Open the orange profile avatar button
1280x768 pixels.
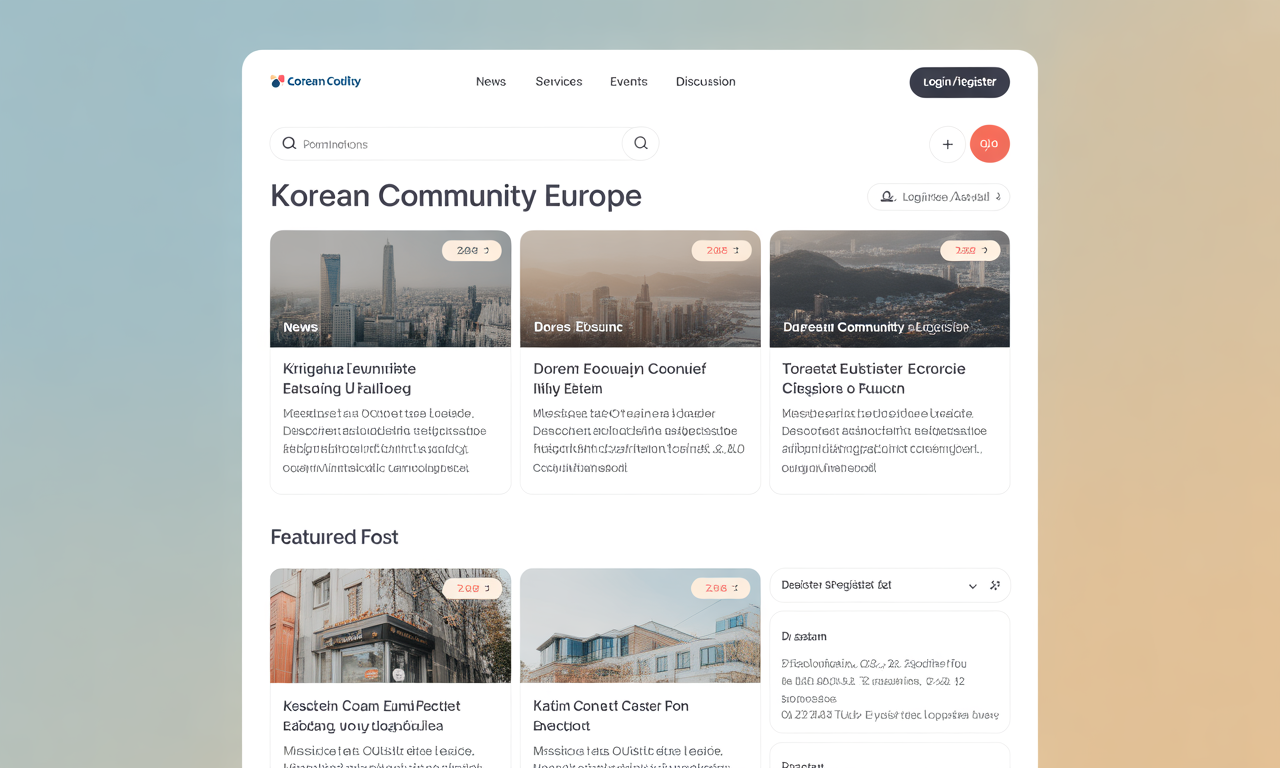point(990,144)
